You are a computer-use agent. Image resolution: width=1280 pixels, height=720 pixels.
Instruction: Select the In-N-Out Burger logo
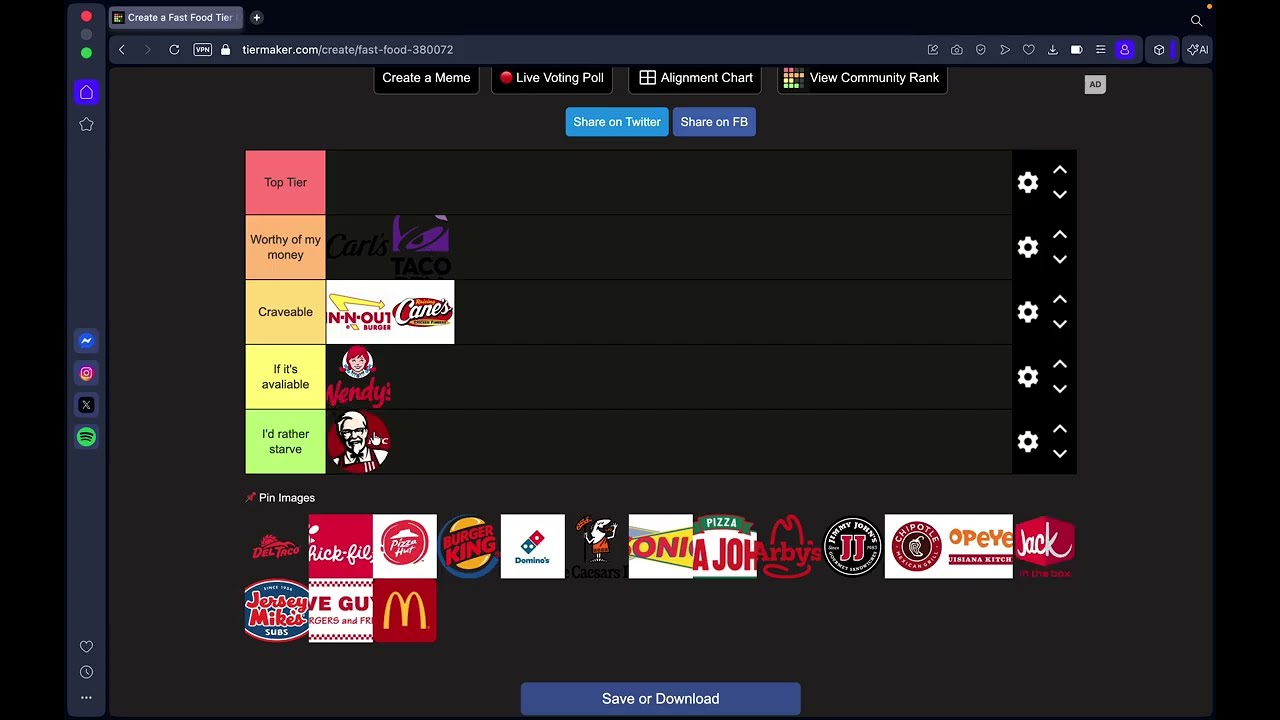click(358, 312)
